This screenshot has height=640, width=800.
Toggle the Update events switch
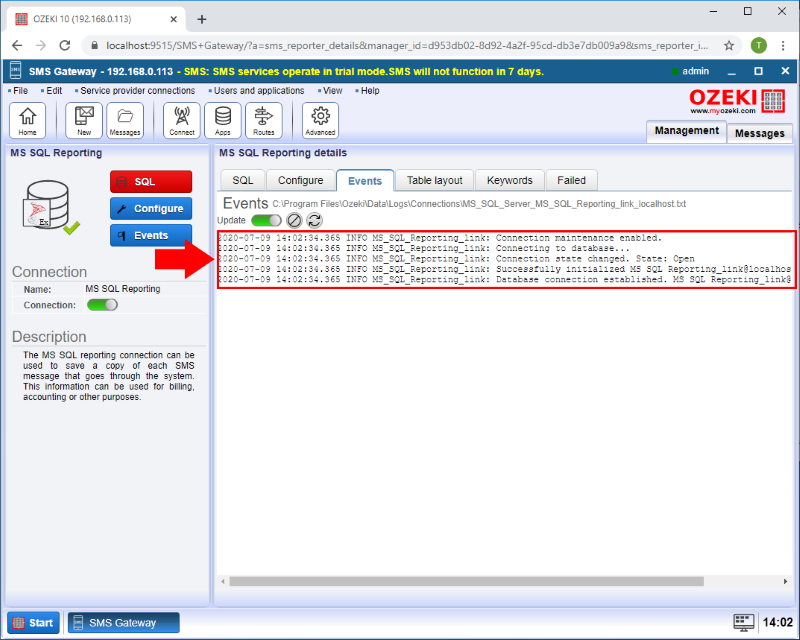coord(266,220)
